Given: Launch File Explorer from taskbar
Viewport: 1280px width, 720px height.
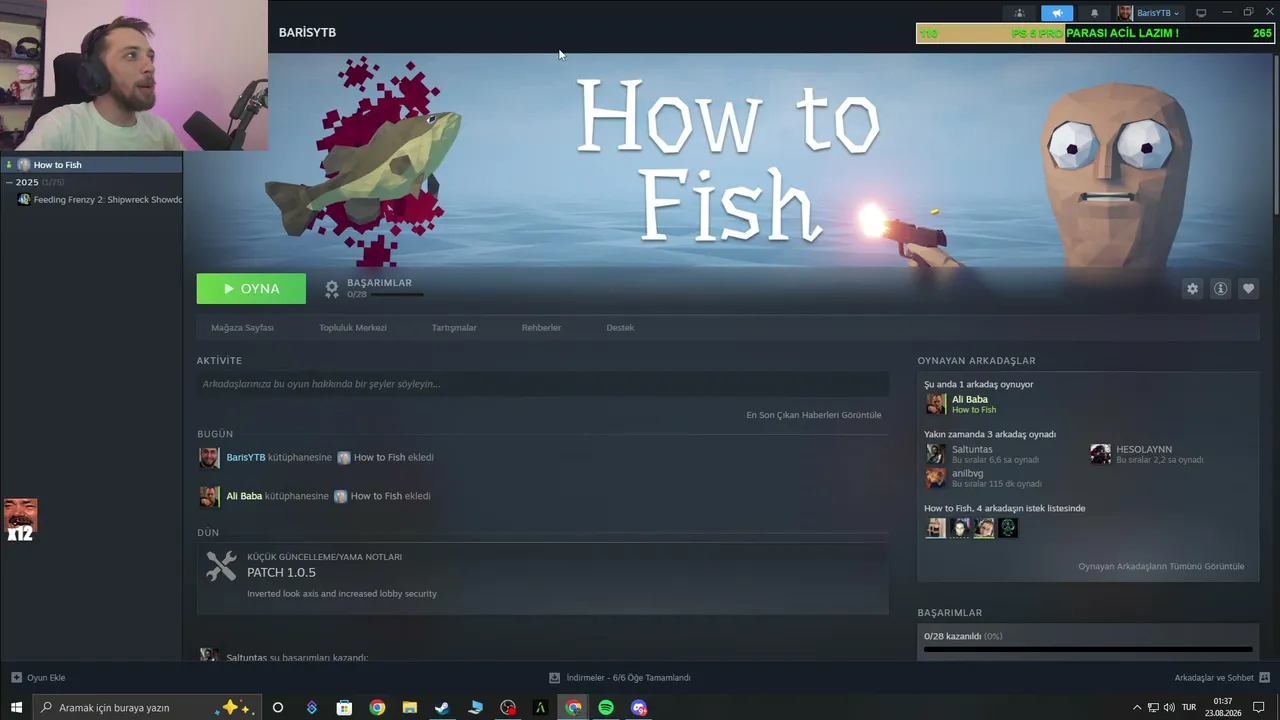Looking at the screenshot, I should [x=409, y=708].
